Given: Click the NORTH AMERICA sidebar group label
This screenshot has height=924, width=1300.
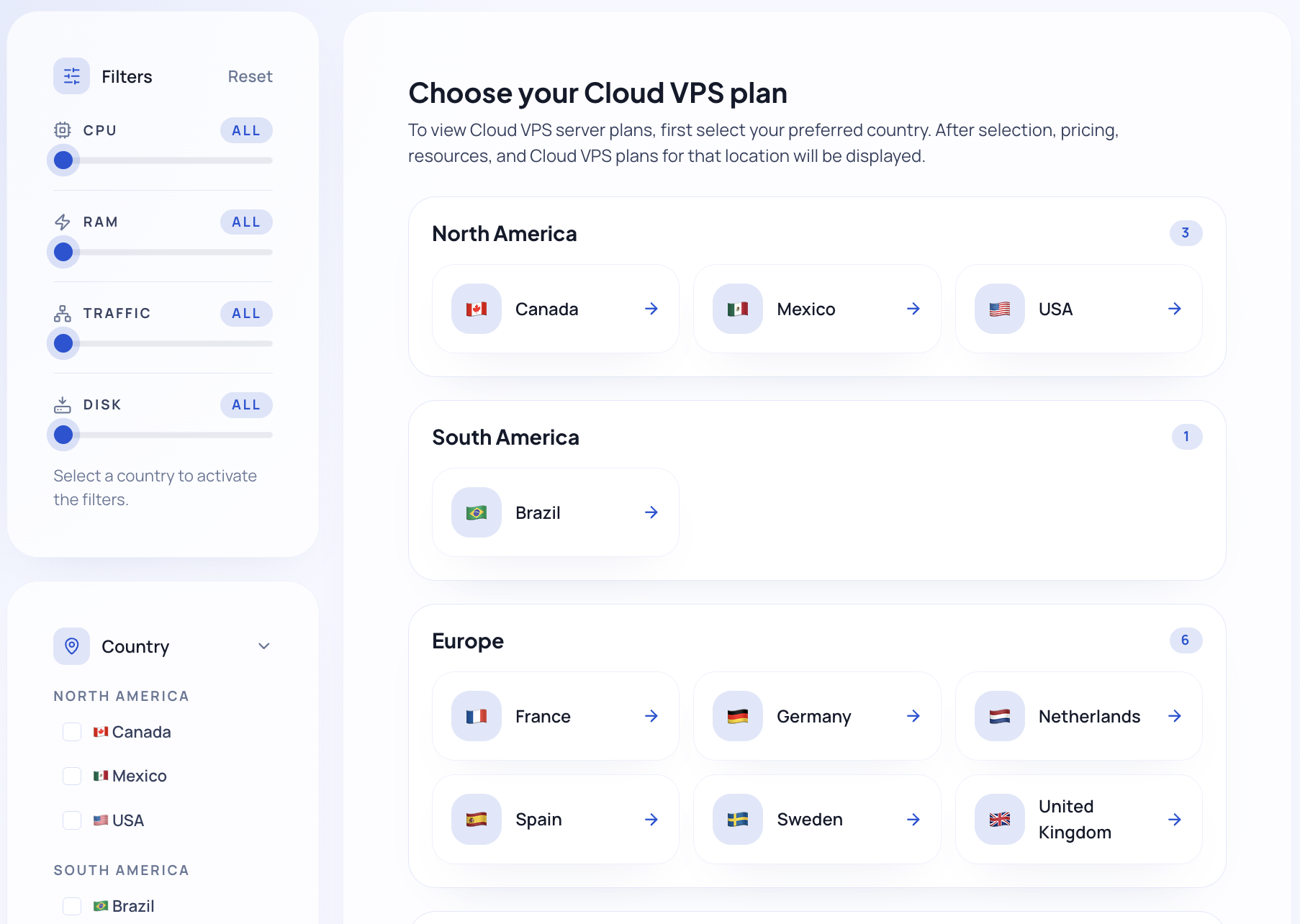Looking at the screenshot, I should (x=122, y=696).
